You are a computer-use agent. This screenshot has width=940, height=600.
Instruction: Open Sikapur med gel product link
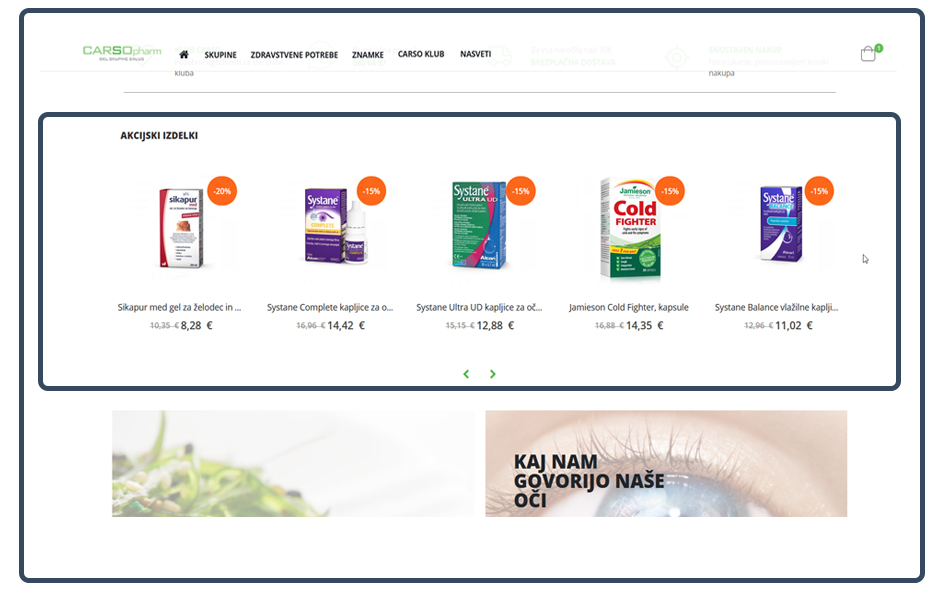(179, 307)
